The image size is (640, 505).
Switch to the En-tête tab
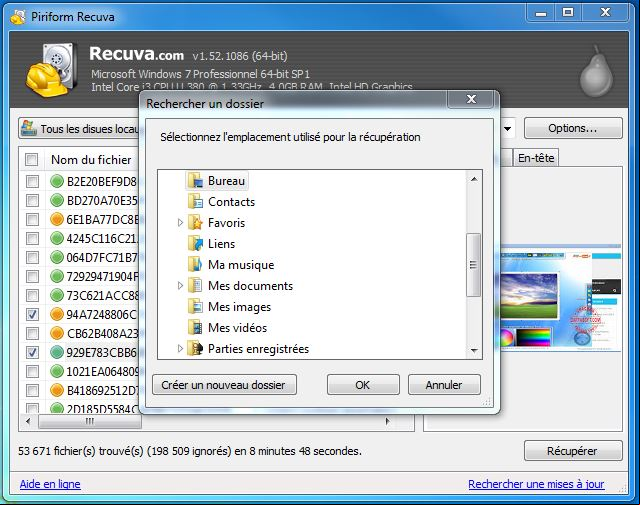point(536,158)
